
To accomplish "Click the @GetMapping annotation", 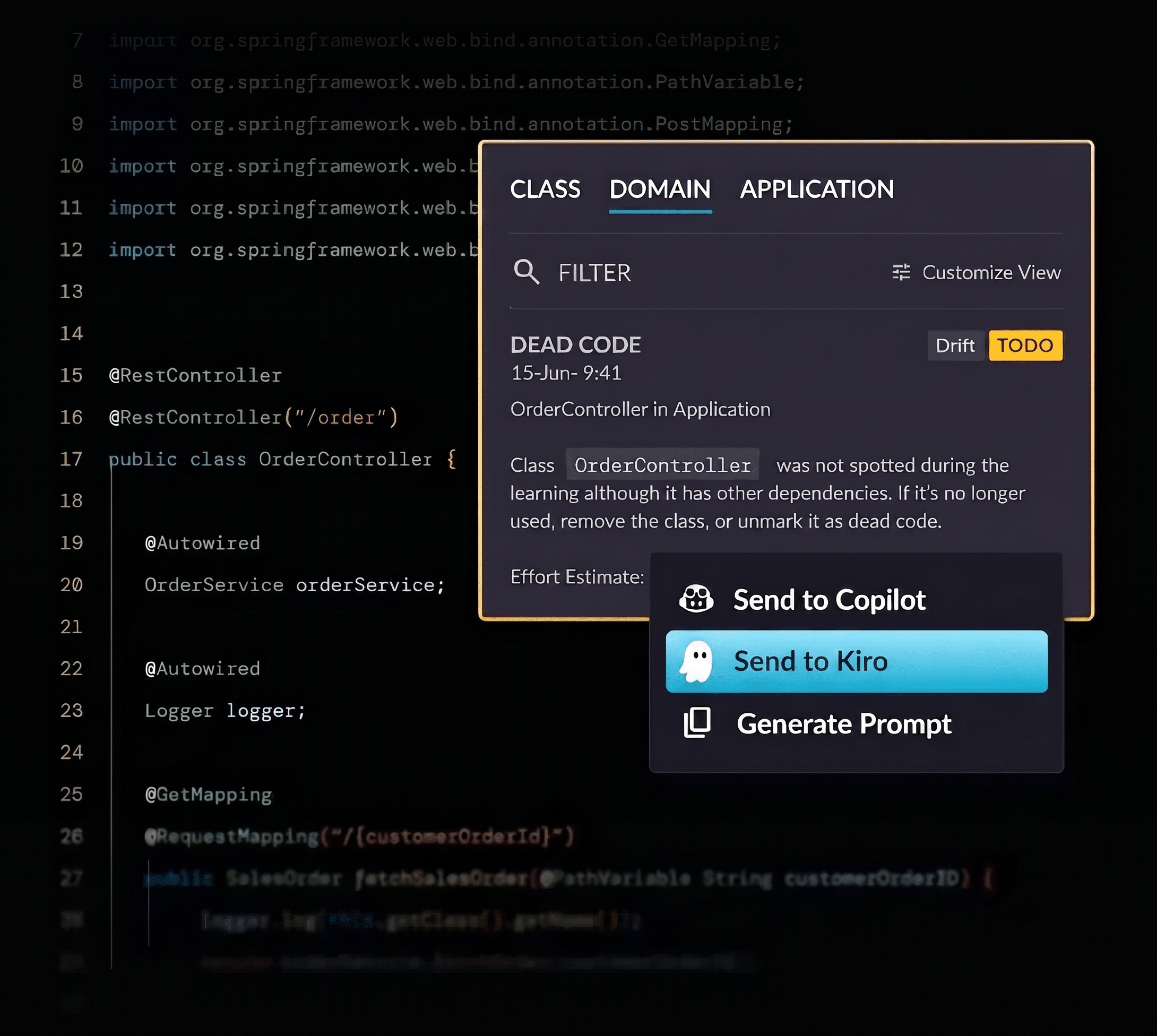I will tap(208, 795).
